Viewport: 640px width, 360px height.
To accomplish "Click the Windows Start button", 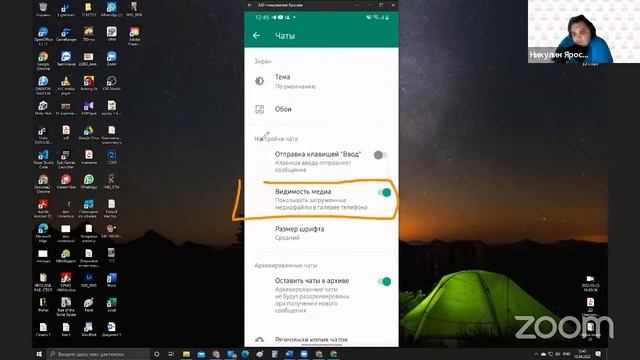I will coord(39,354).
